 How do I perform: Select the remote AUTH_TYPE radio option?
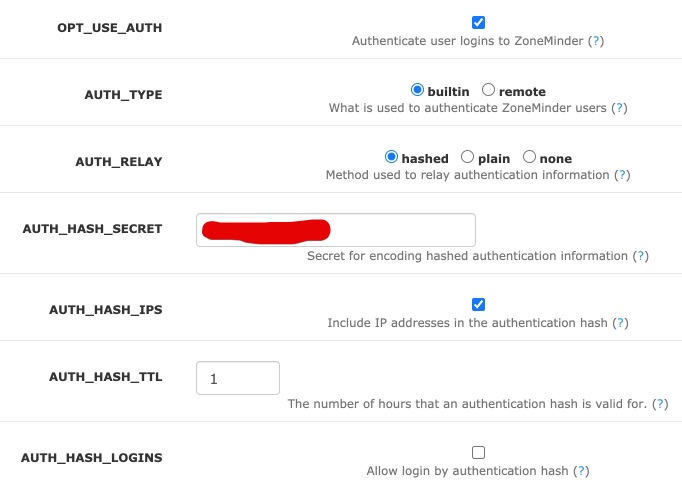(488, 90)
